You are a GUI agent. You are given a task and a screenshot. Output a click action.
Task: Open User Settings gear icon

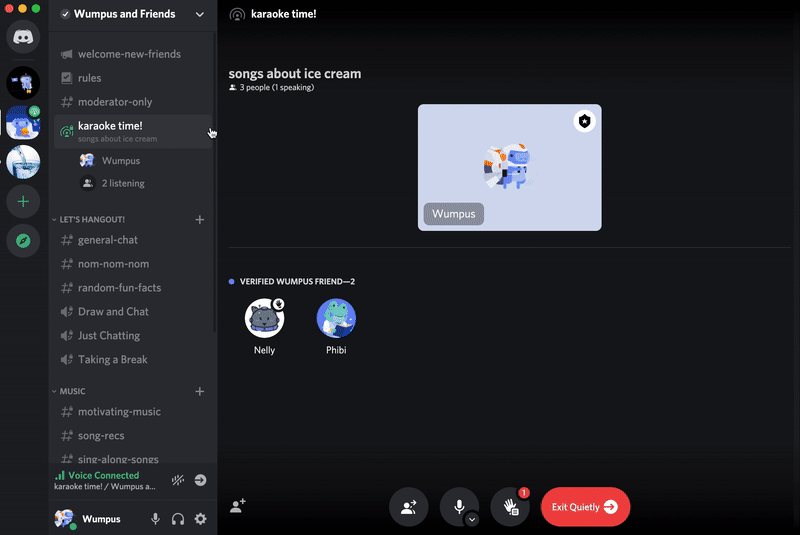point(201,519)
